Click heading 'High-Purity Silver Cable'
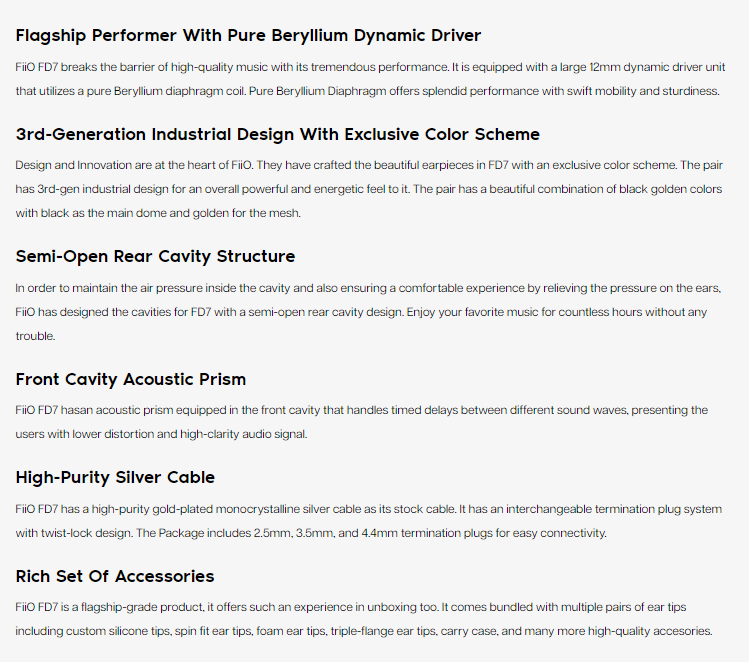 (115, 478)
